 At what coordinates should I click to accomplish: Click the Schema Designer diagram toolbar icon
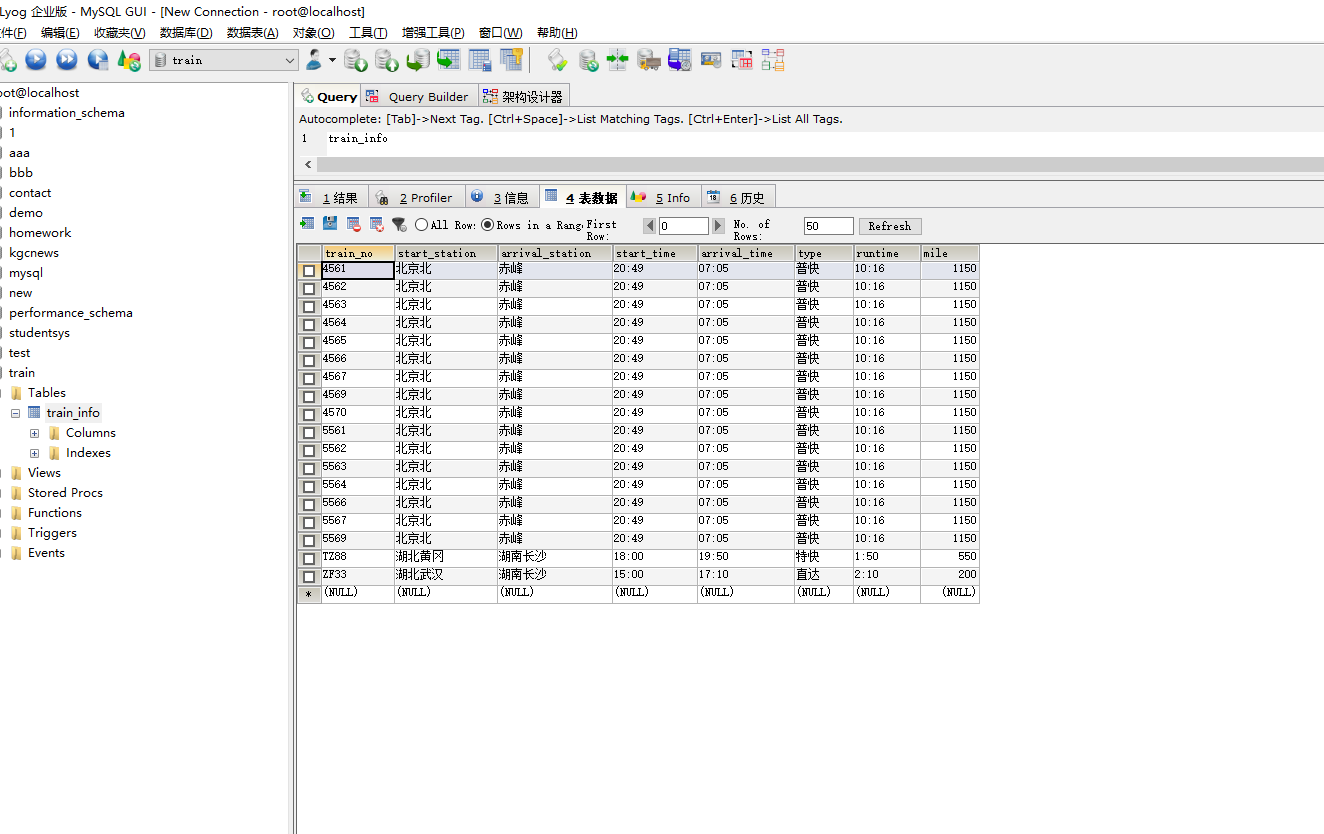(x=773, y=60)
